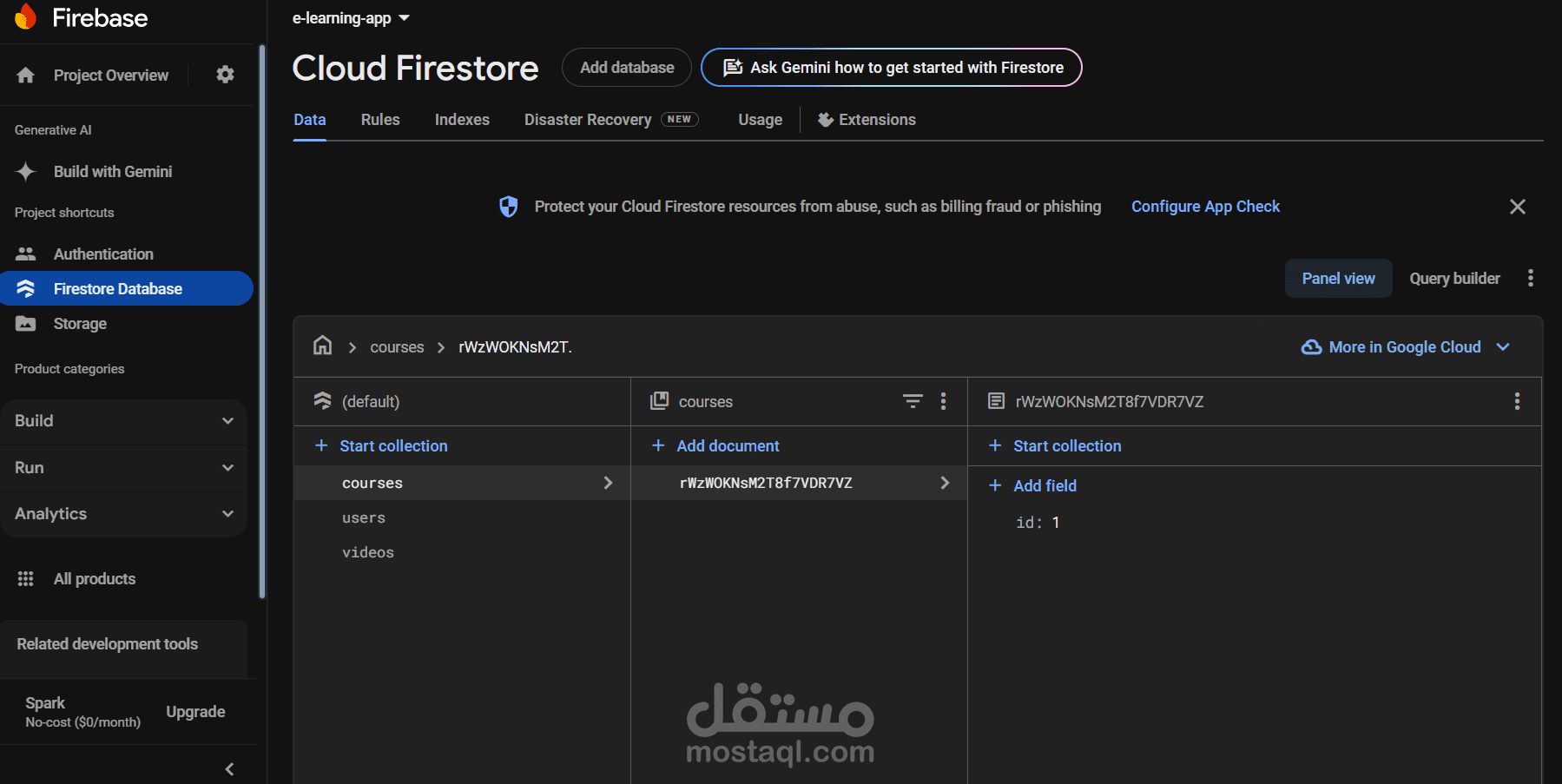Open All products page
The width and height of the screenshot is (1562, 784).
point(127,579)
